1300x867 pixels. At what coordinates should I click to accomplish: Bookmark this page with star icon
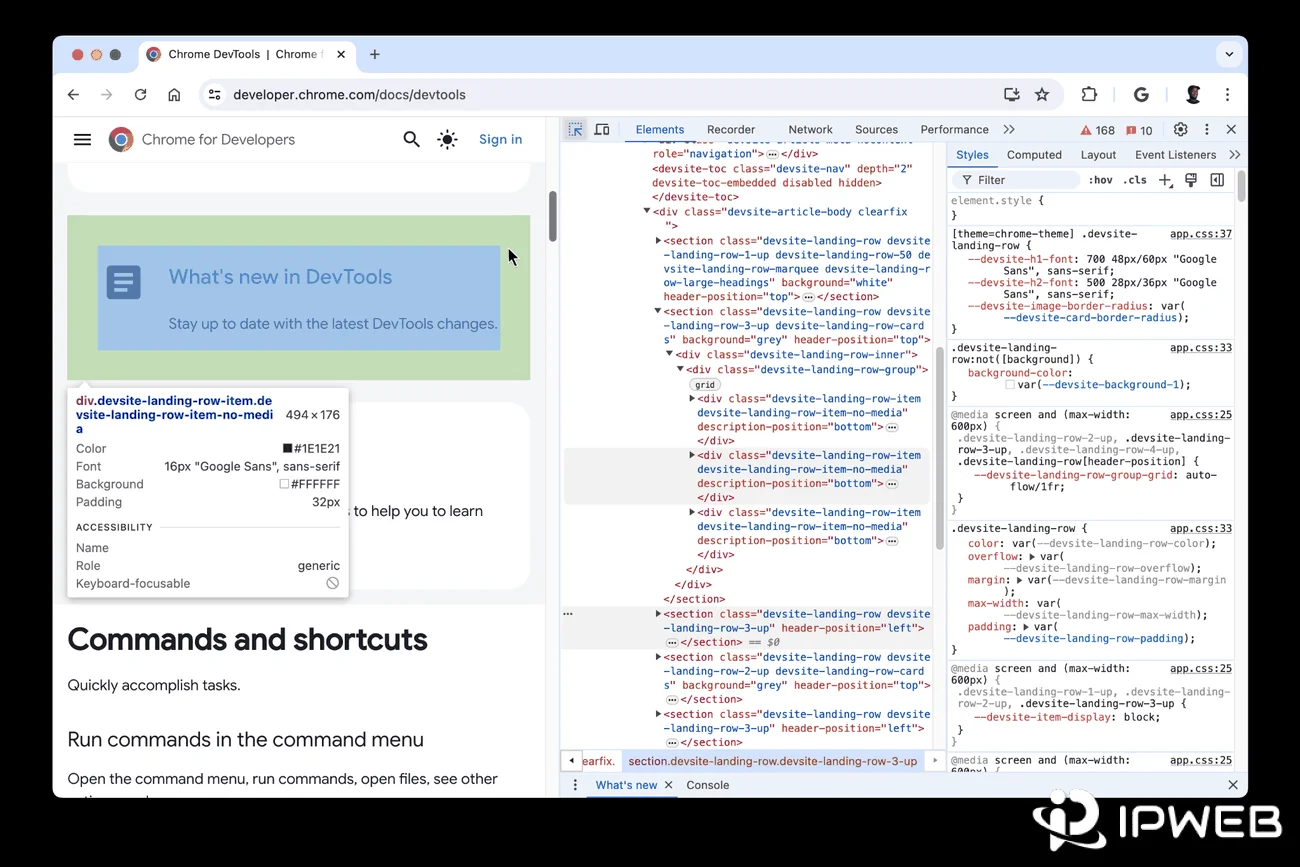1042,95
